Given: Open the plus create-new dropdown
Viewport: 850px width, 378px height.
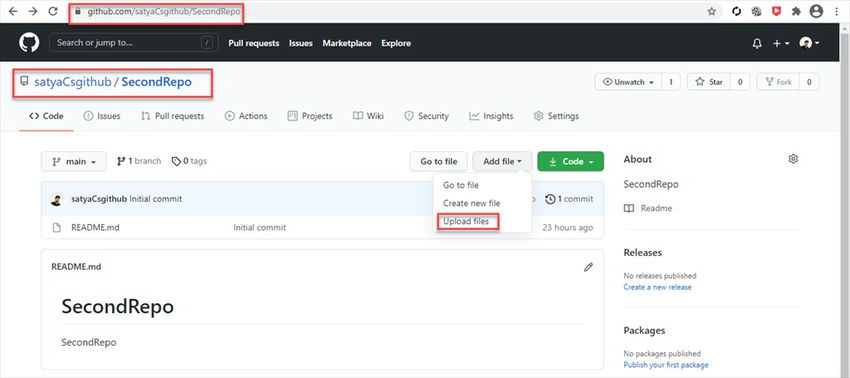Looking at the screenshot, I should point(781,43).
